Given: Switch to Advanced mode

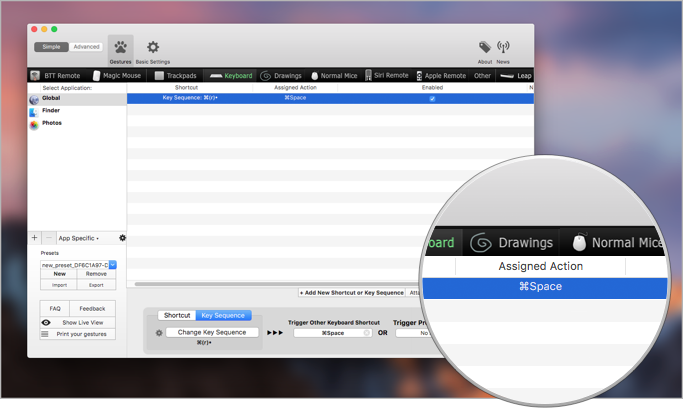Looking at the screenshot, I should [86, 47].
